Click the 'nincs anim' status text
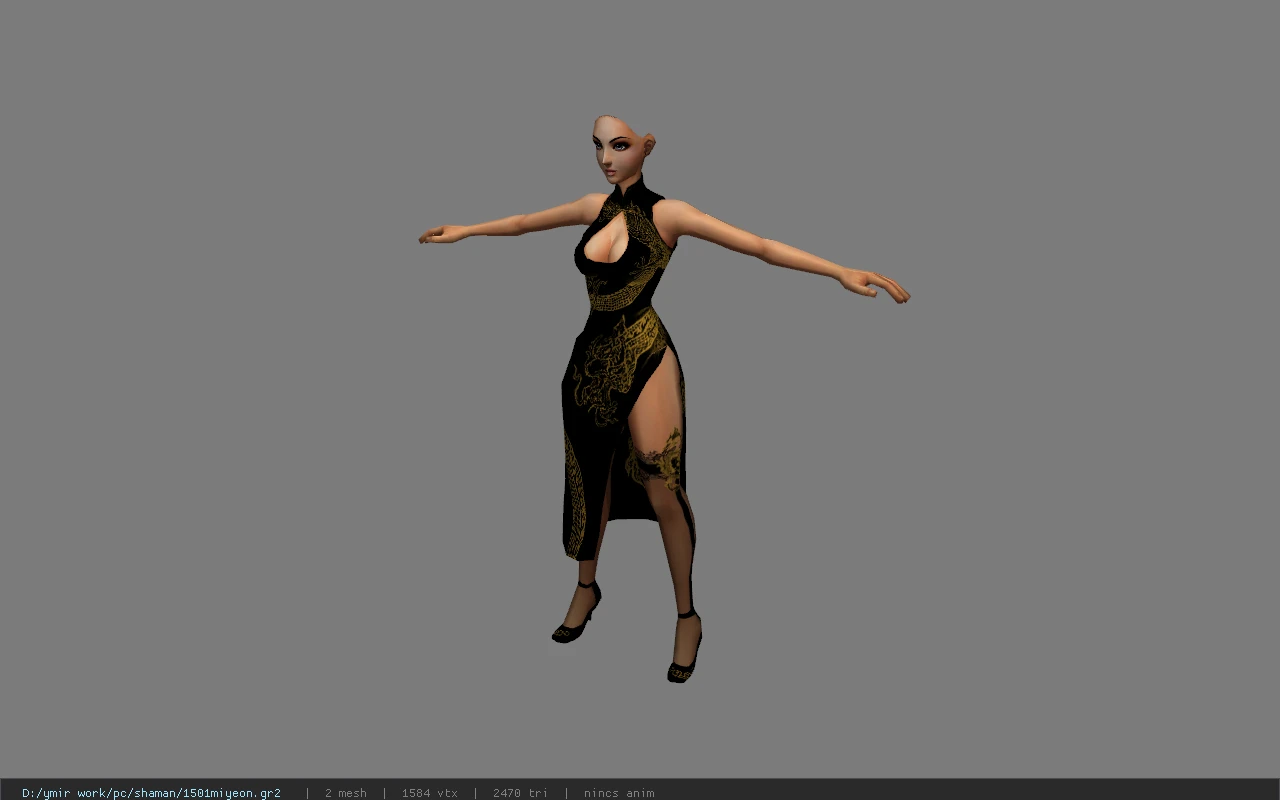The width and height of the screenshot is (1280, 800). tap(619, 793)
